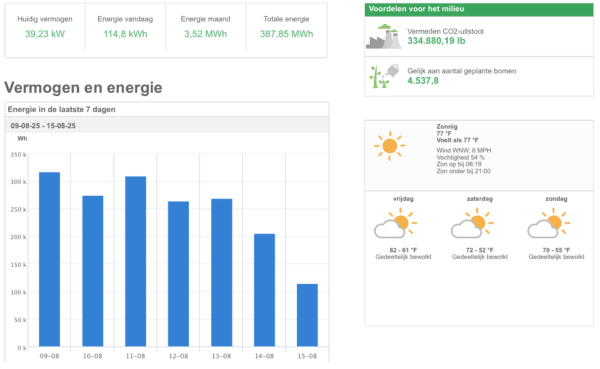Click the 72 - 52 °F forecast temperature
The height and width of the screenshot is (369, 600).
click(480, 250)
